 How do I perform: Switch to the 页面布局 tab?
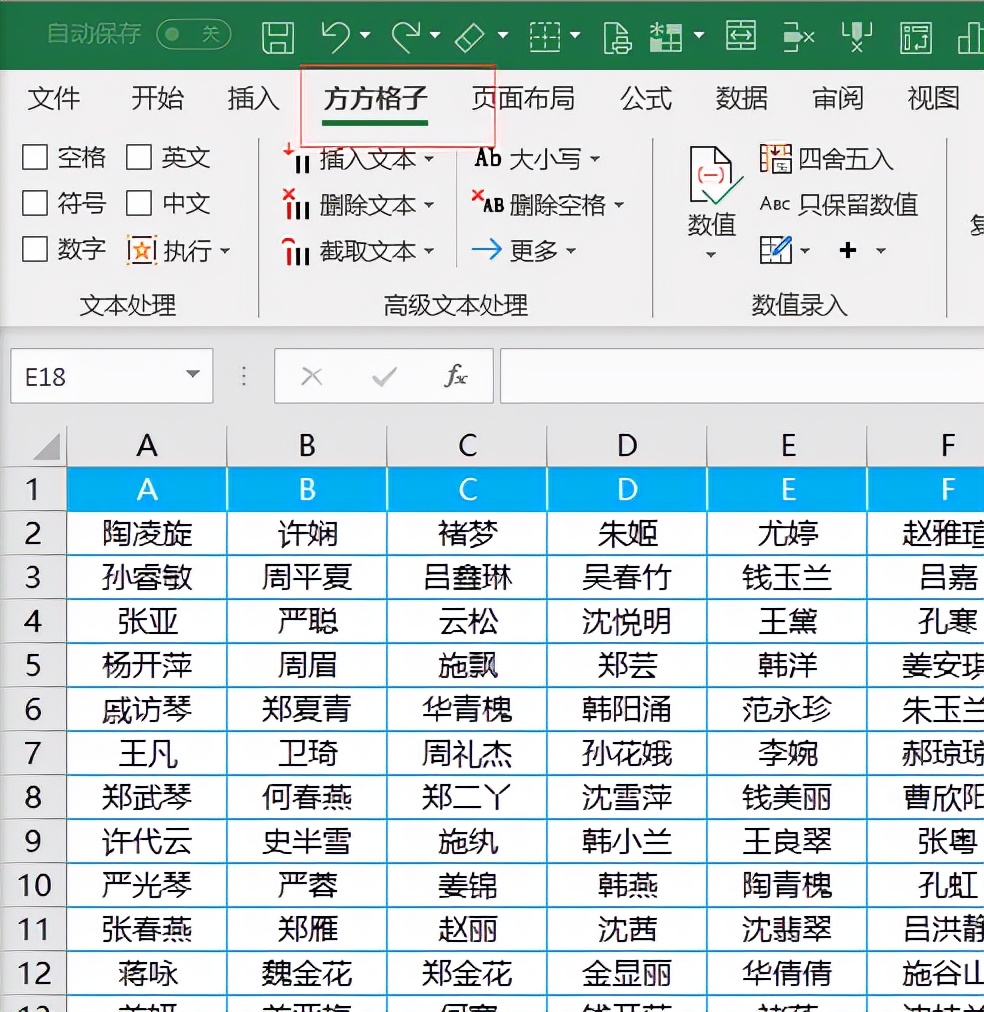(x=523, y=99)
